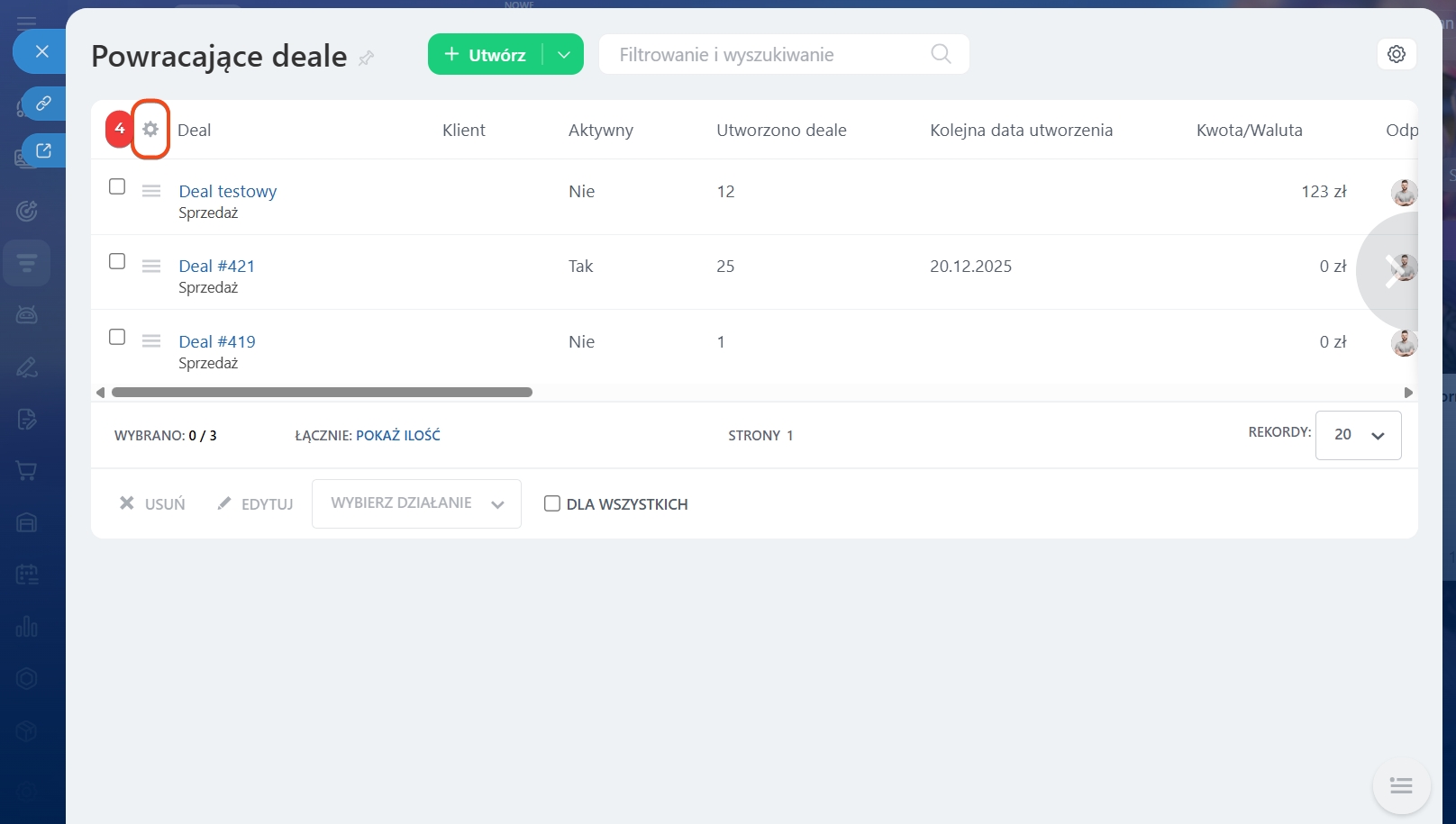Enable the DLA WSZYSTKICH checkbox
The height and width of the screenshot is (824, 1456).
(x=552, y=504)
